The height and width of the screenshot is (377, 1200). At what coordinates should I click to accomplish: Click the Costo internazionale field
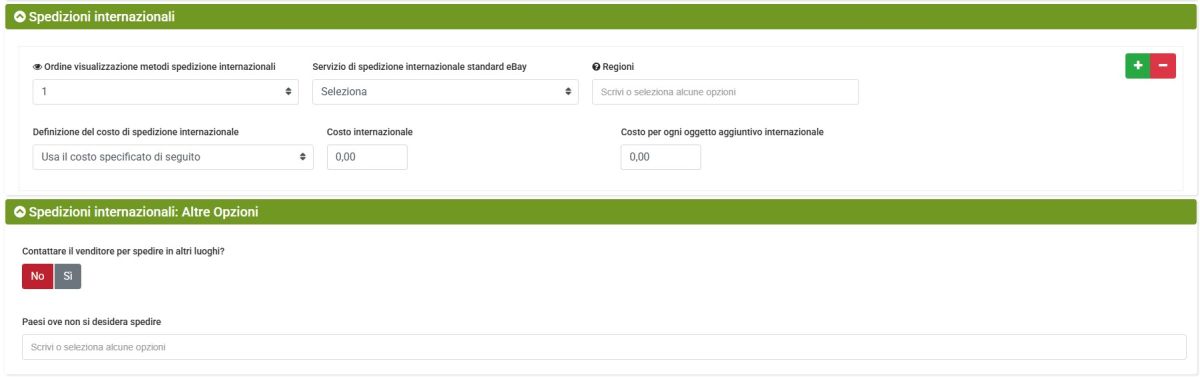pos(367,157)
